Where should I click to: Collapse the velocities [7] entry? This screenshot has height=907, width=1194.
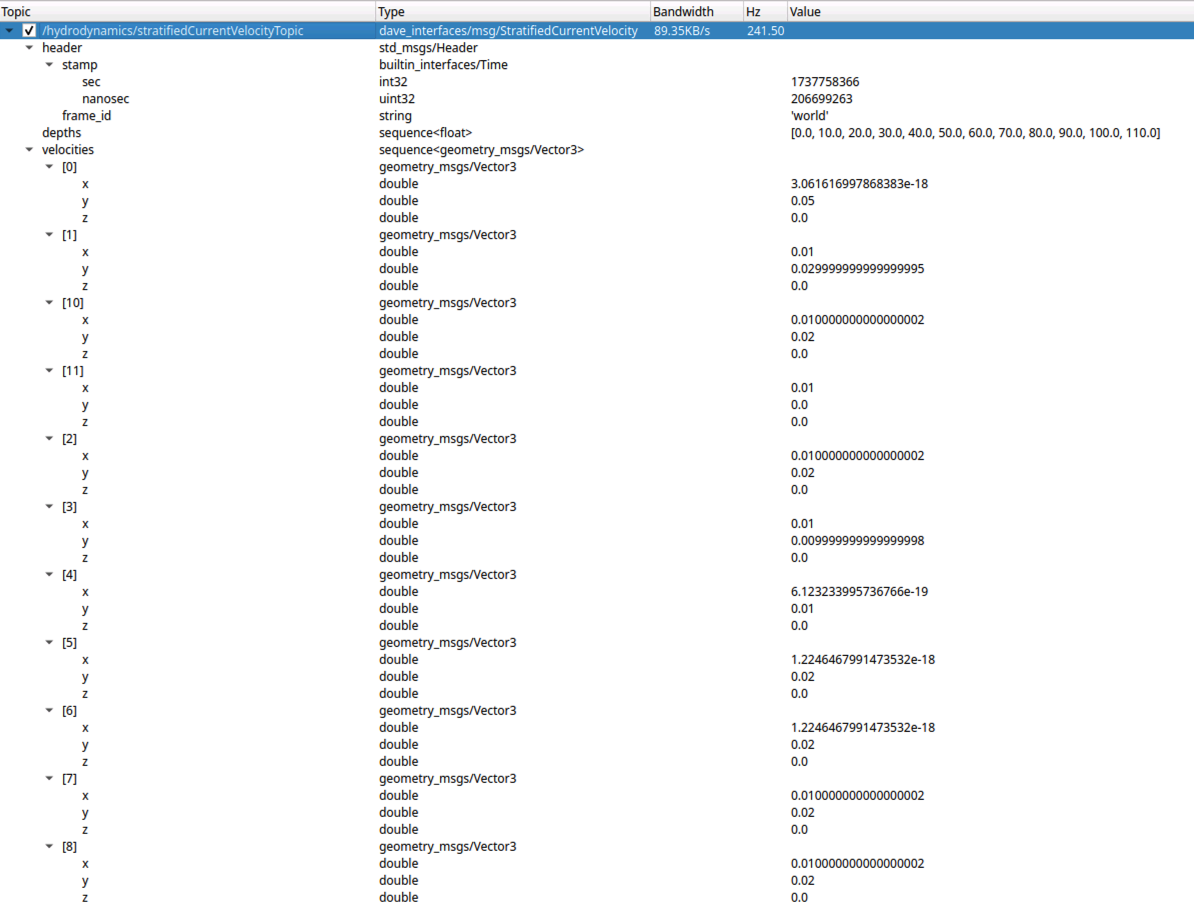[49, 778]
